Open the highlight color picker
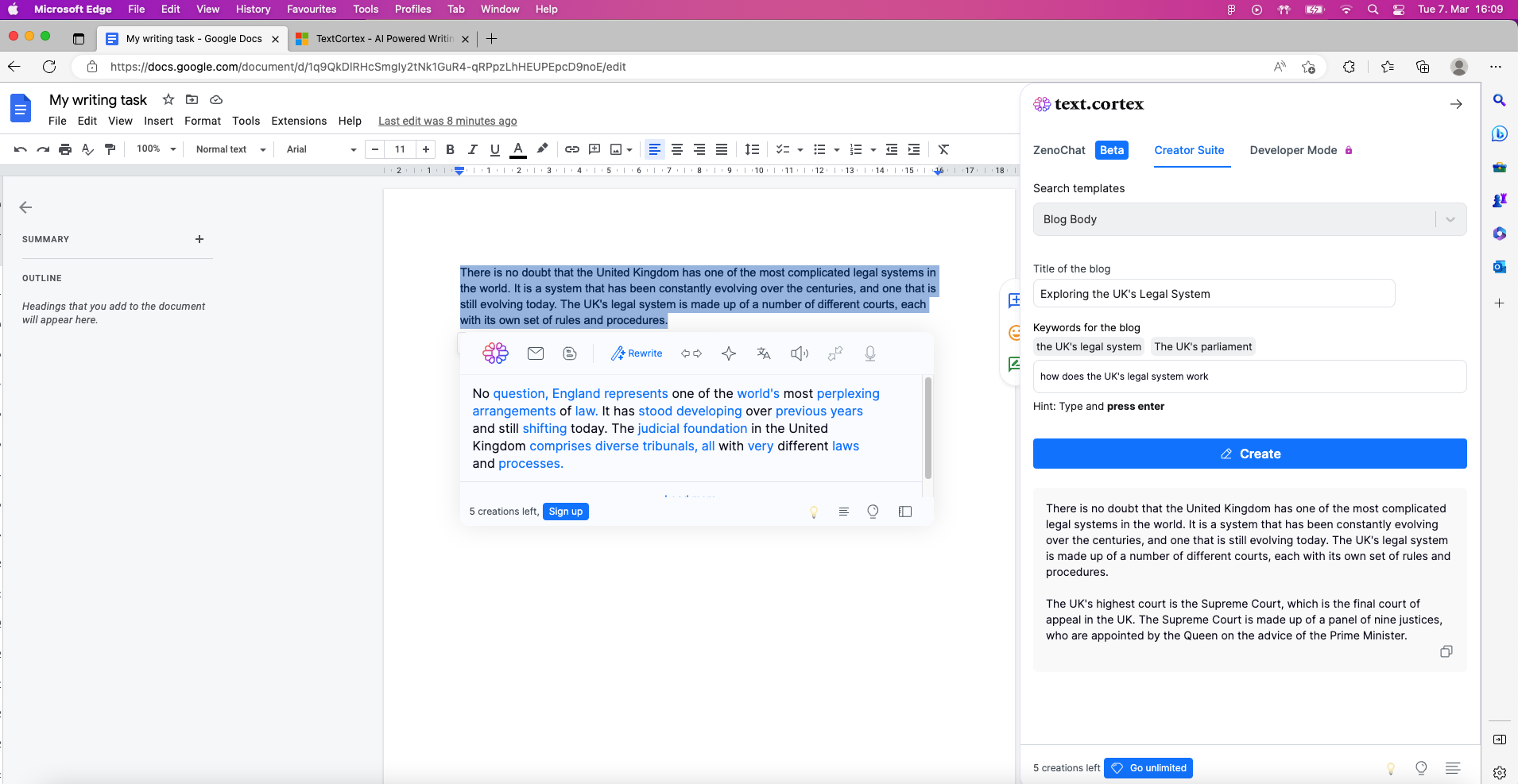1518x784 pixels. 542,149
